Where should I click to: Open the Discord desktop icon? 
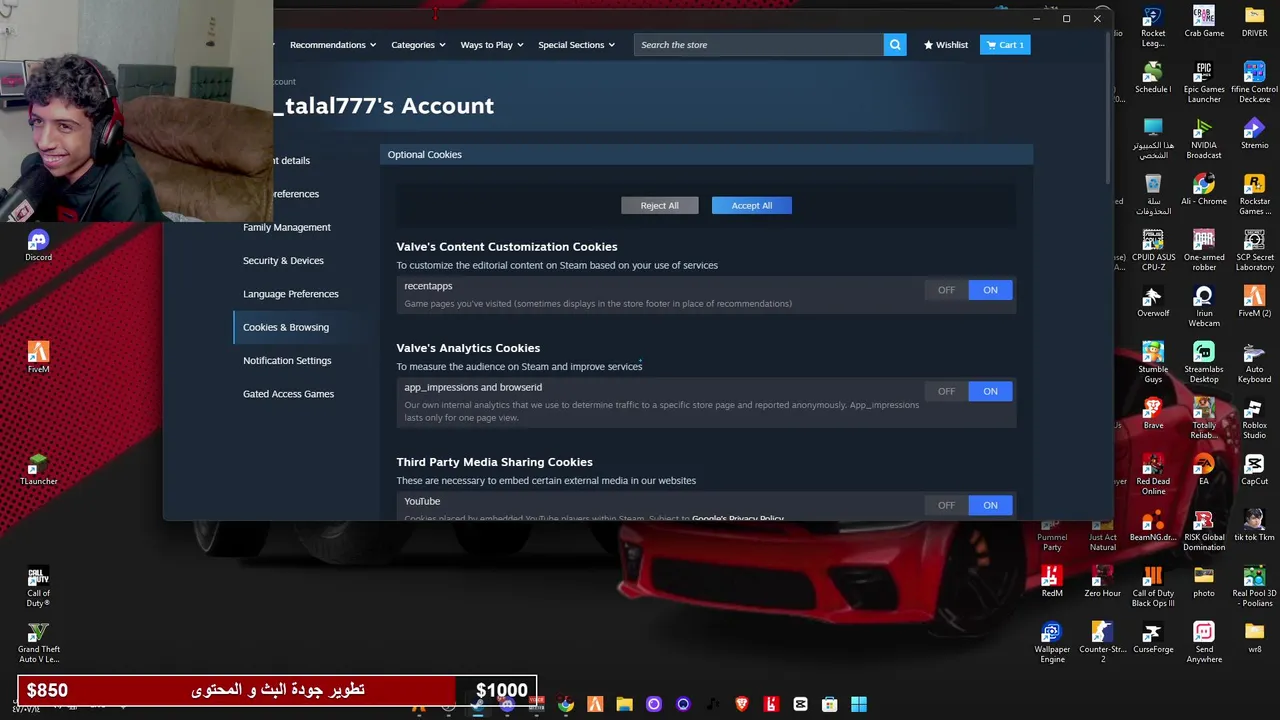[38, 246]
